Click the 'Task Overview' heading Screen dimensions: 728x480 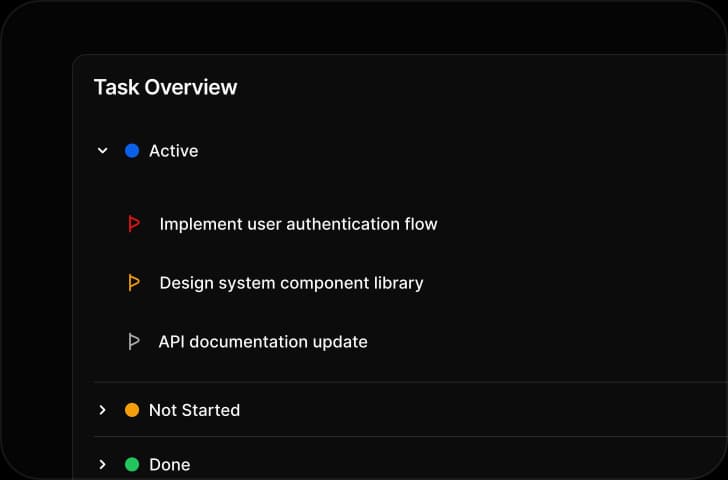tap(166, 87)
